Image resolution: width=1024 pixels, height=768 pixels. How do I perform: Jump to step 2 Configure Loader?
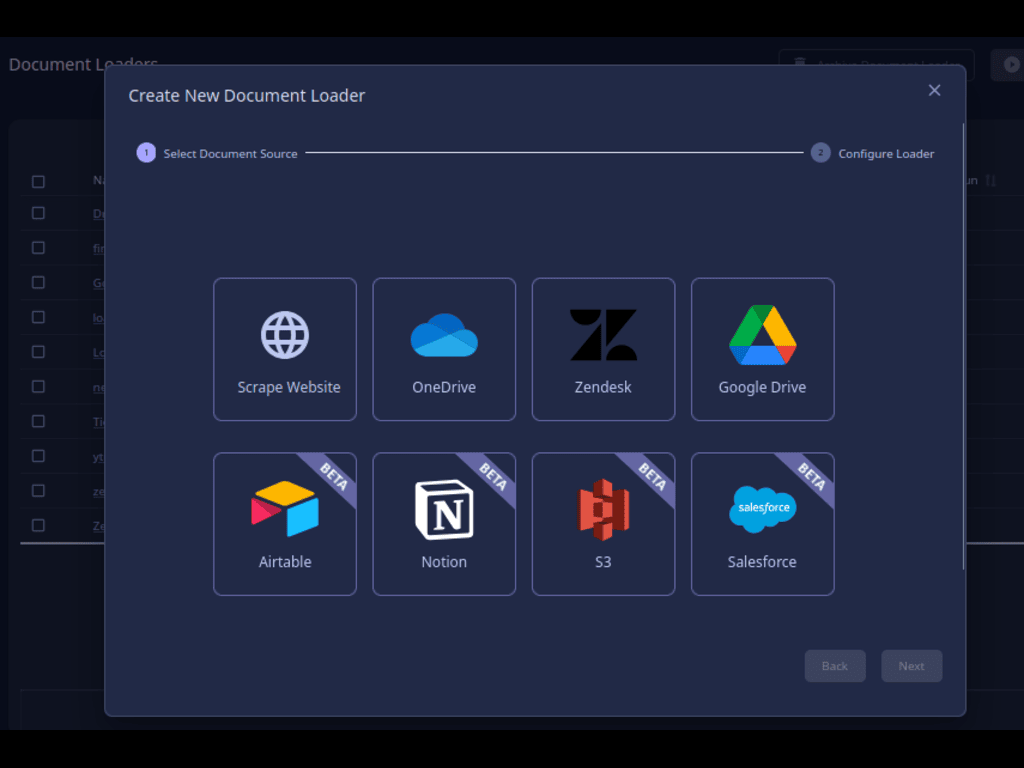[821, 153]
